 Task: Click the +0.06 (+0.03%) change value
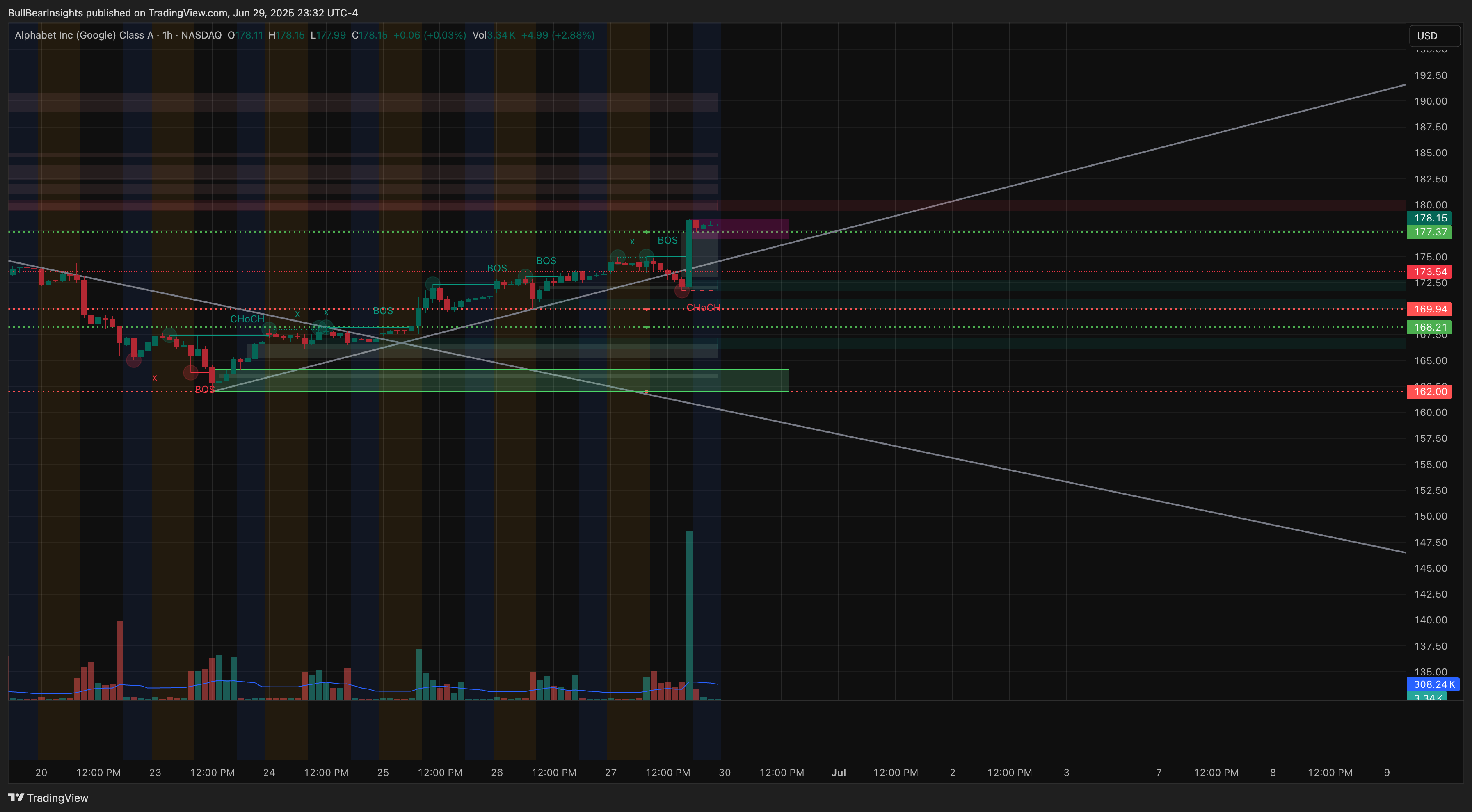430,35
